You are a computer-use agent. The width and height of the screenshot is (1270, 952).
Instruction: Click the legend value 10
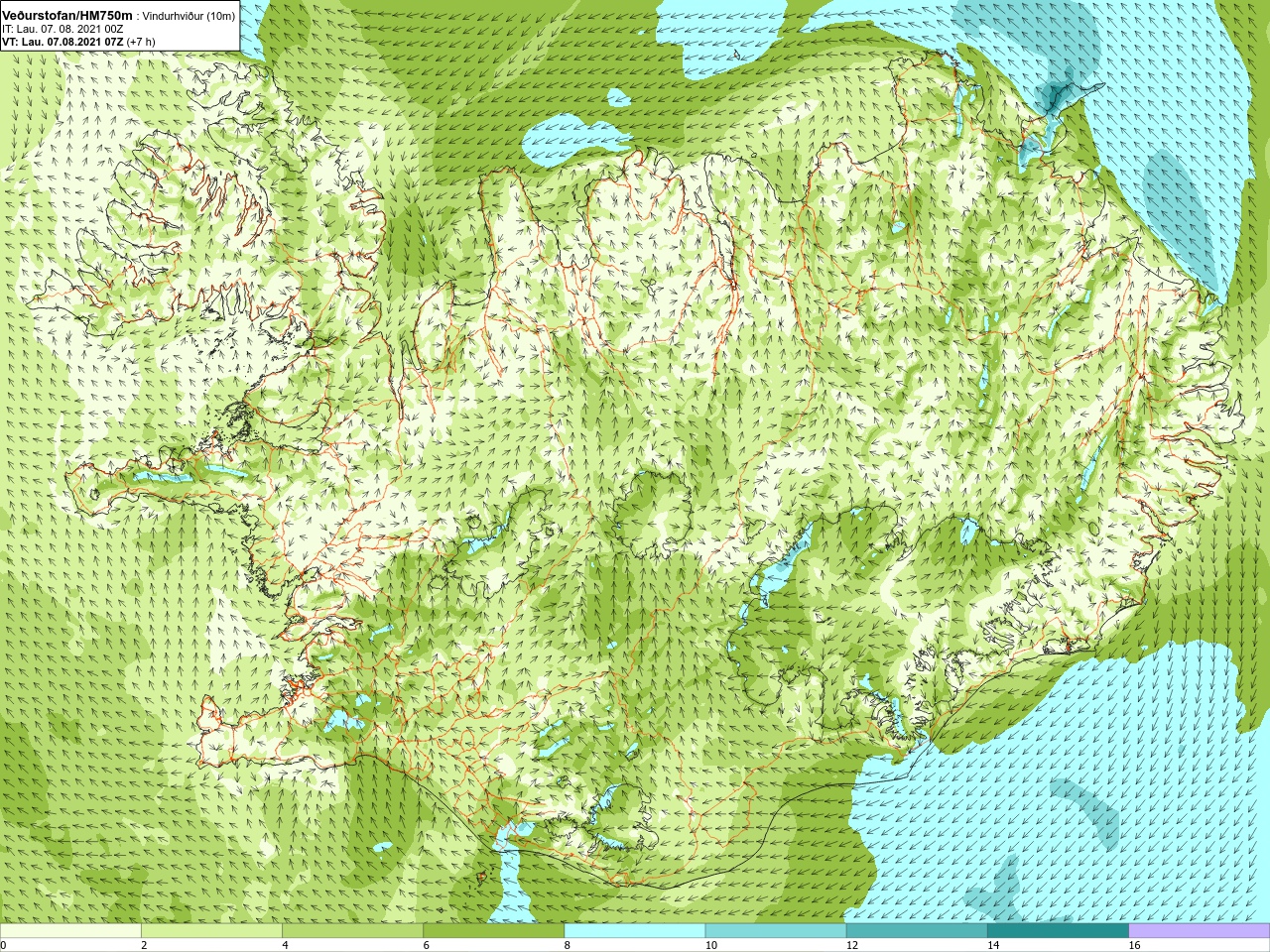point(711,945)
